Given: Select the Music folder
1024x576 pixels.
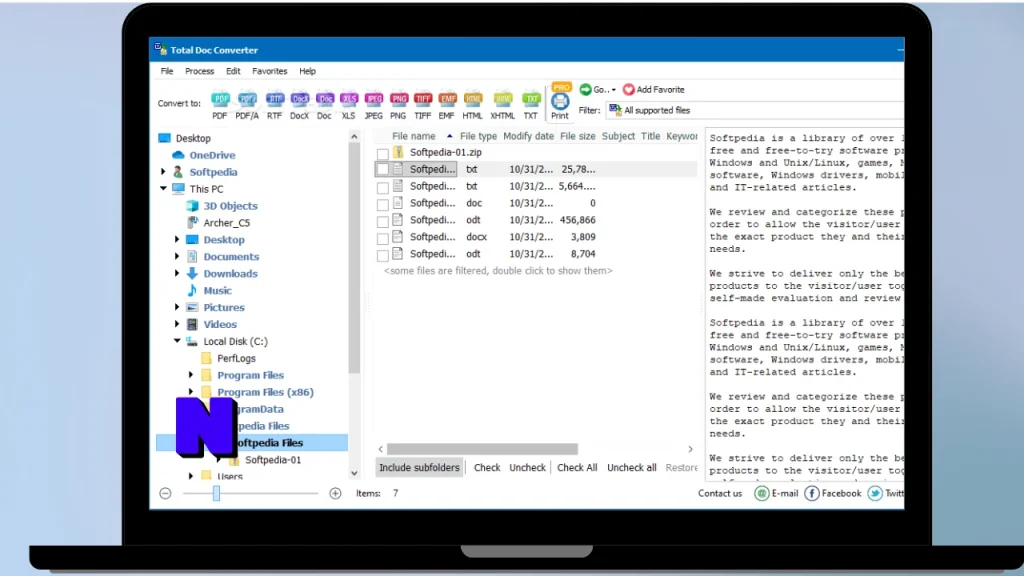Looking at the screenshot, I should [217, 291].
